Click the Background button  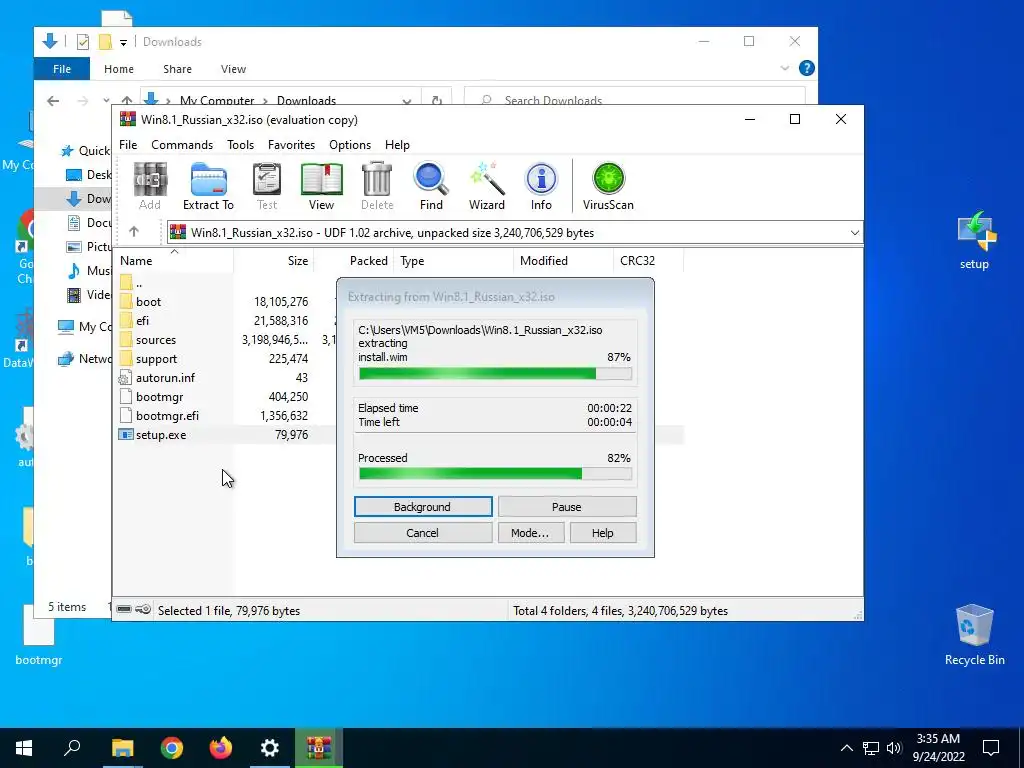(423, 507)
